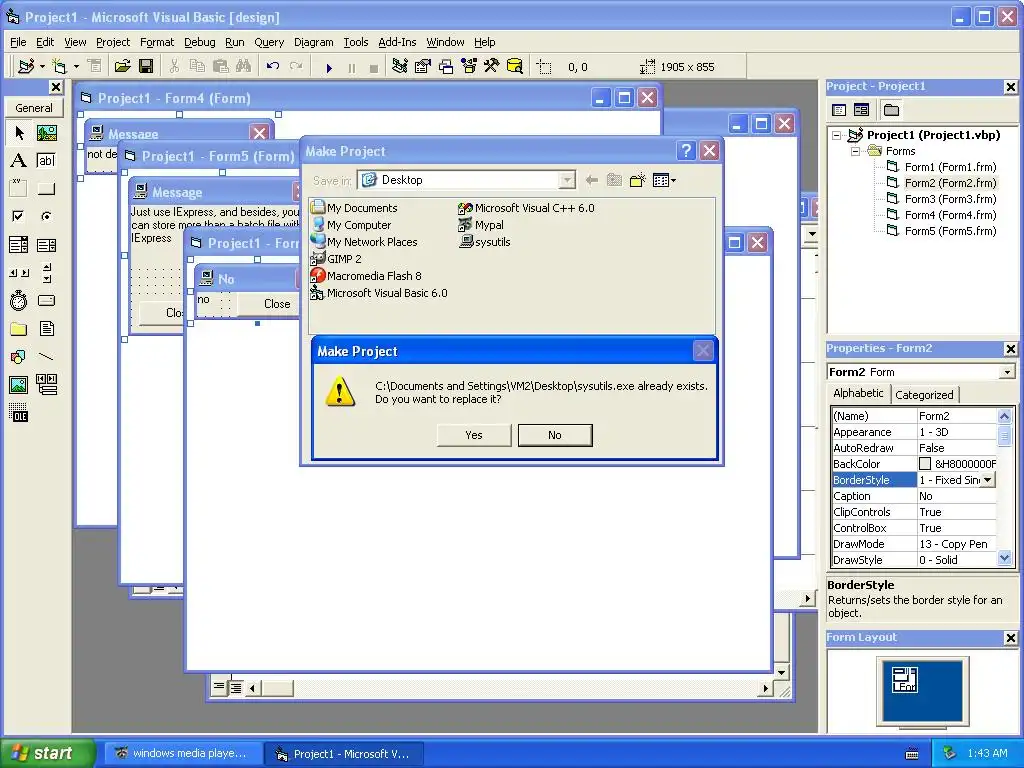This screenshot has width=1024, height=768.
Task: Click the help question mark in Make Project
Action: tap(686, 151)
